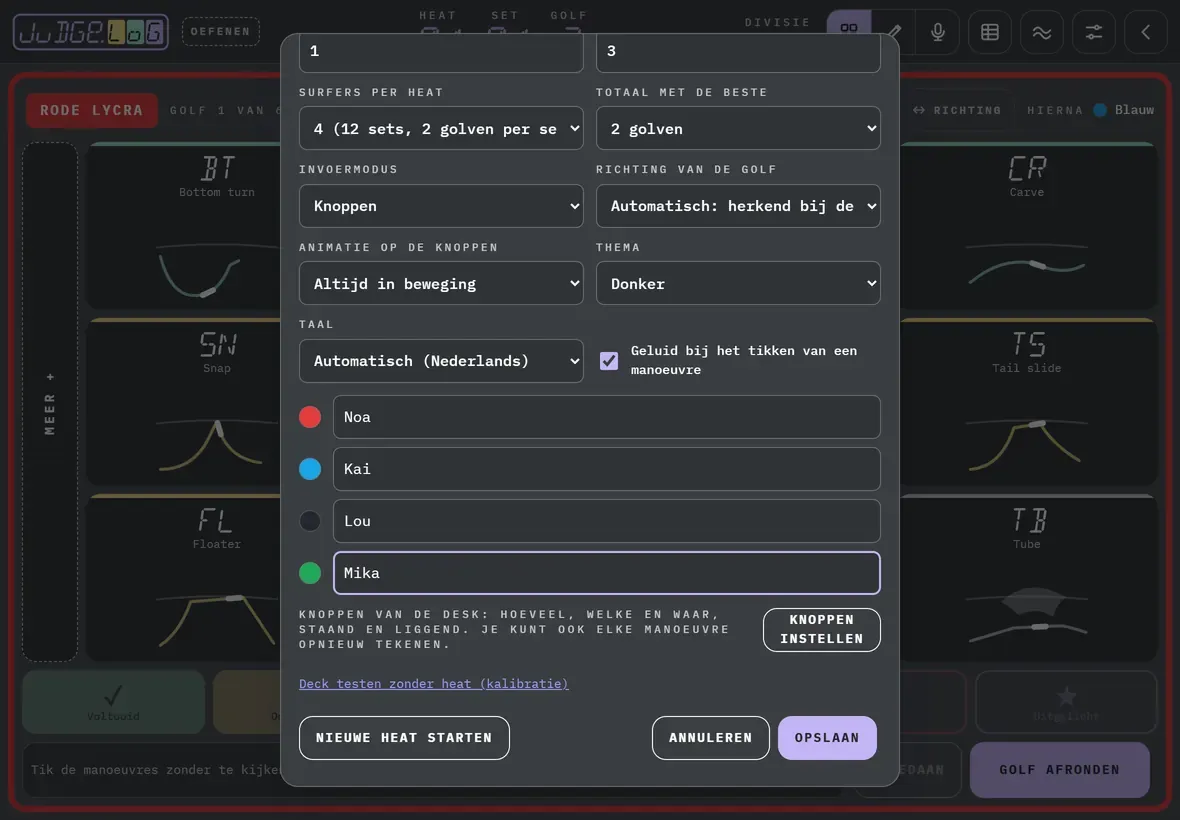
Task: Focus the surfer name field containing Lou
Action: coord(607,521)
